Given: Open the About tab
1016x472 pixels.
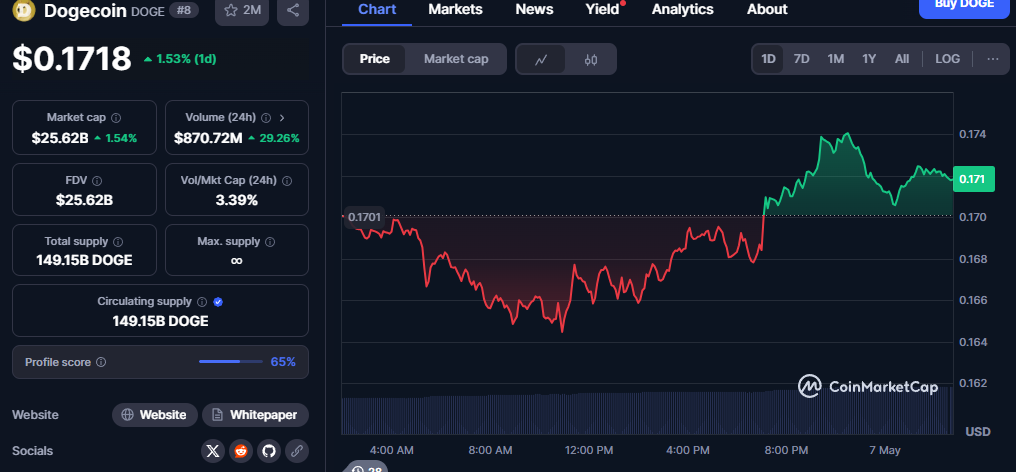Looking at the screenshot, I should (x=767, y=10).
